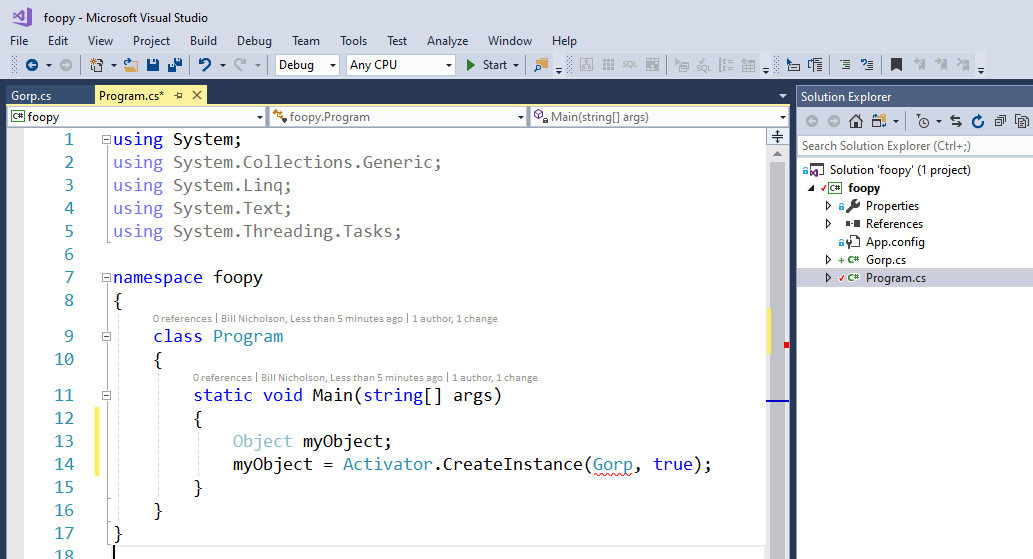Click the Comment out selected lines icon

845,65
